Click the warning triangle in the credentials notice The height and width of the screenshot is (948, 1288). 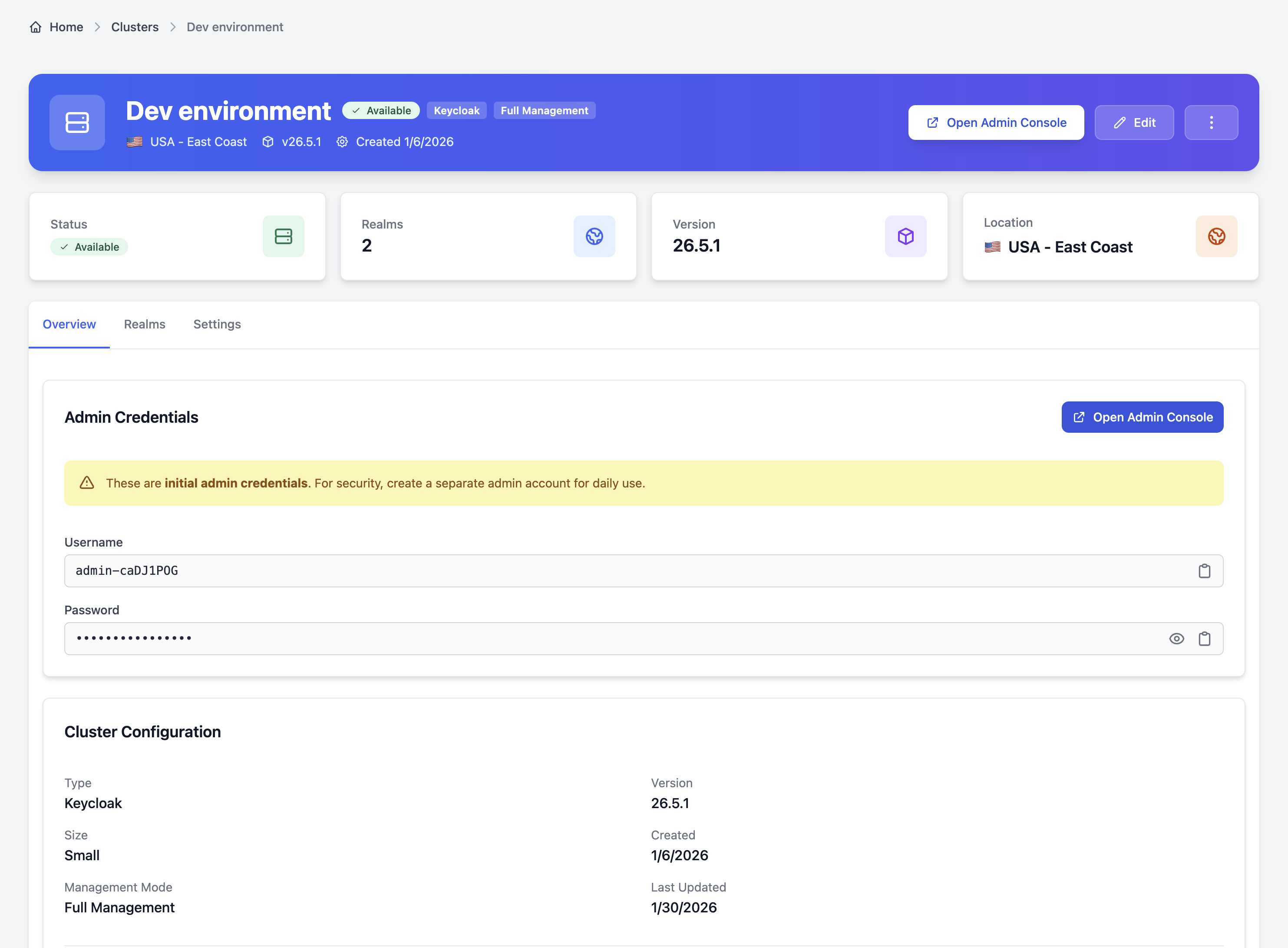click(x=86, y=483)
